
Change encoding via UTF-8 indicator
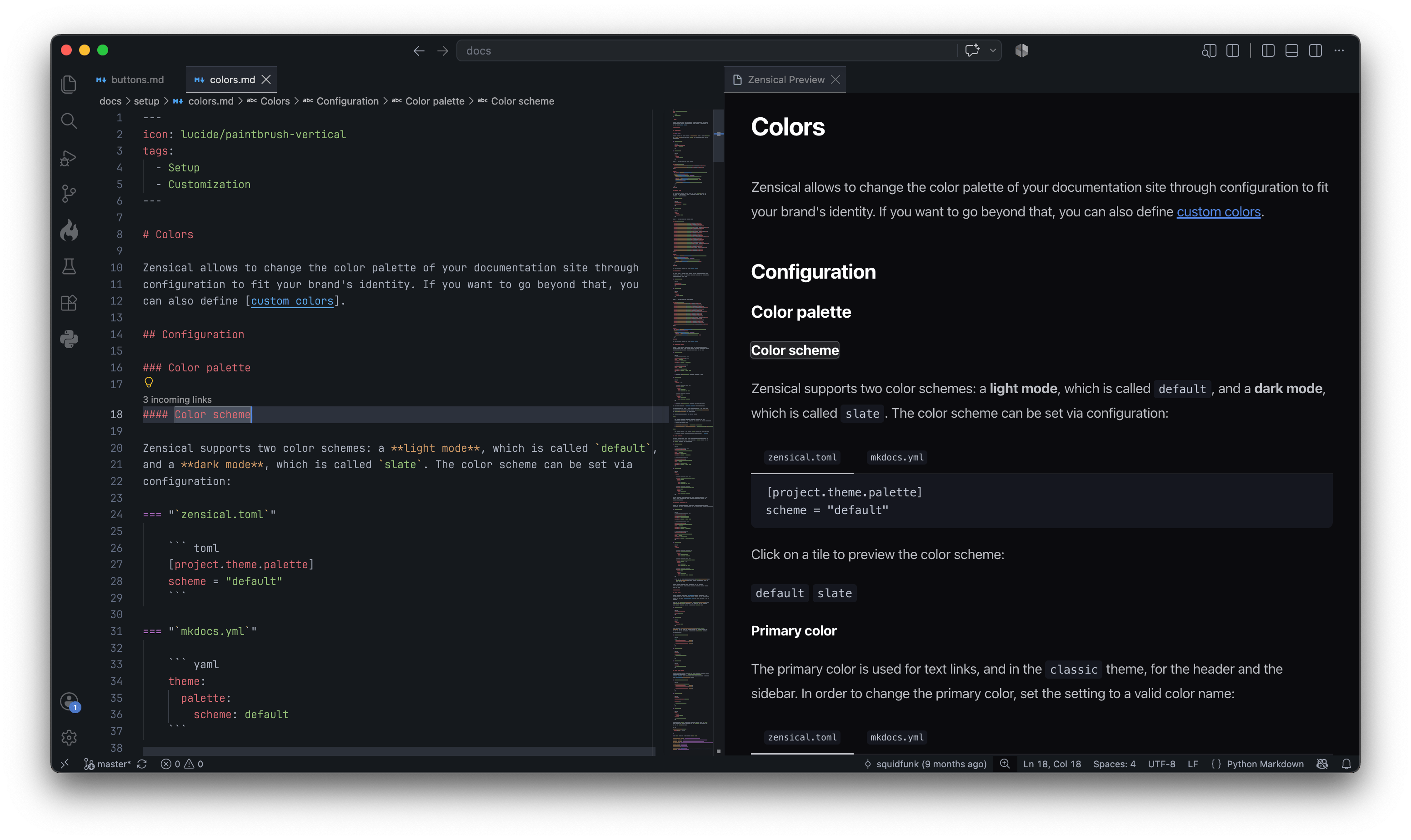click(1161, 764)
